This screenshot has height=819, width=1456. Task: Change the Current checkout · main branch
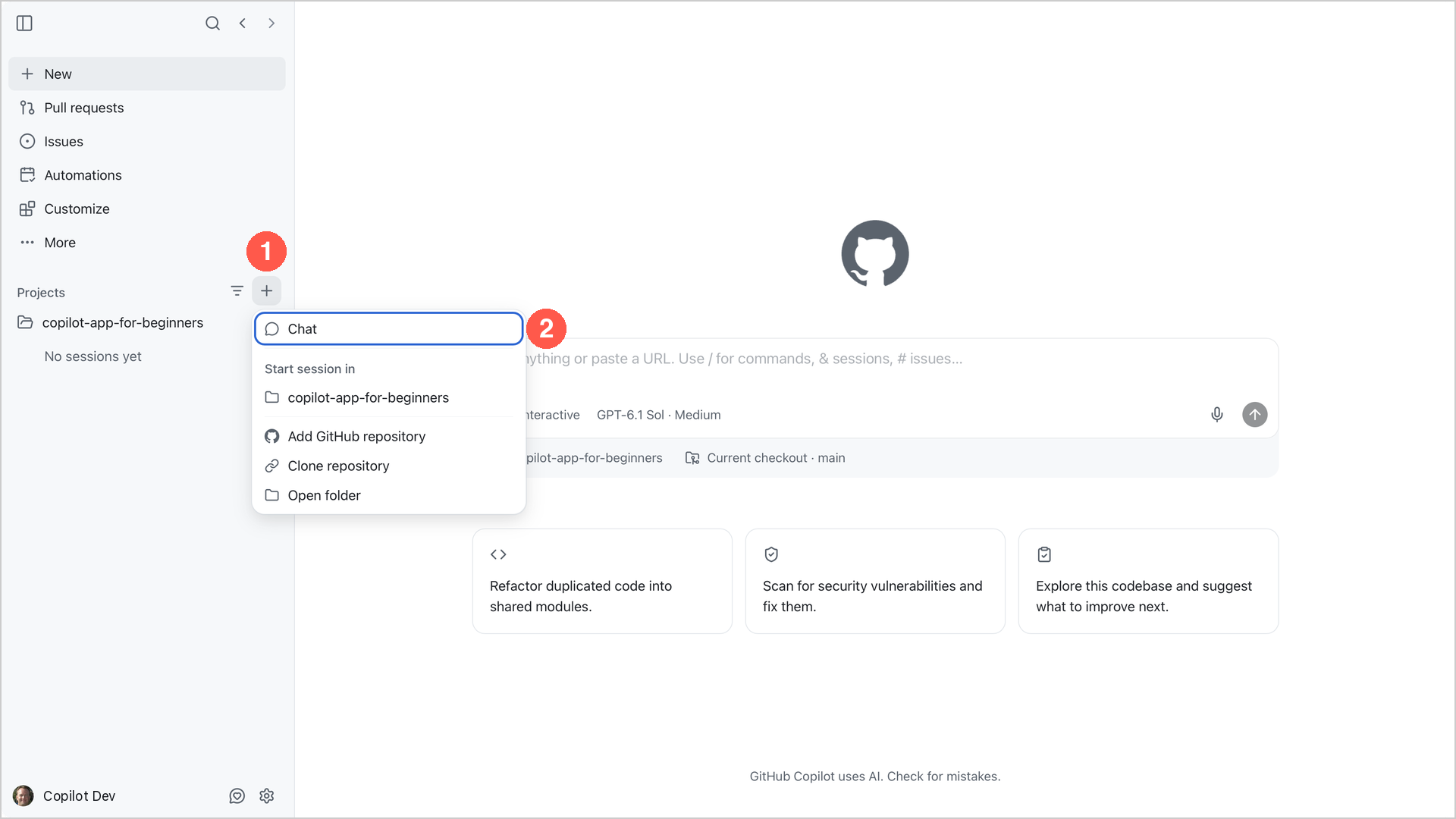click(765, 458)
